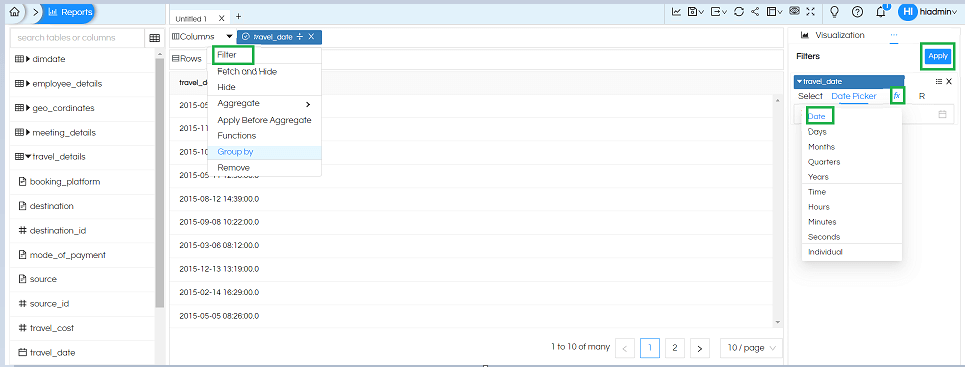Open the notifications bell

[881, 11]
